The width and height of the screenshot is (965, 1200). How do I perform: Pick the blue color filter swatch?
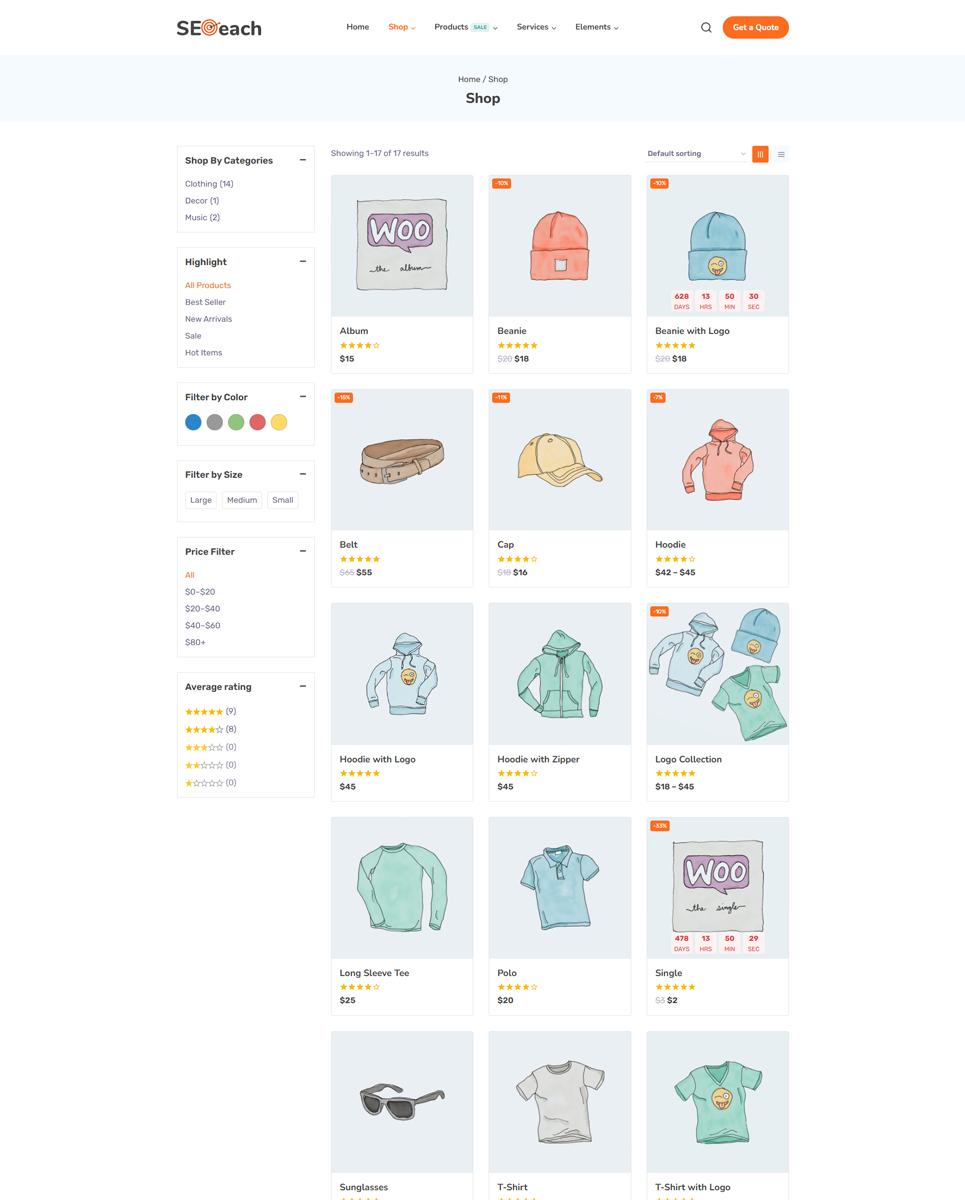[193, 422]
